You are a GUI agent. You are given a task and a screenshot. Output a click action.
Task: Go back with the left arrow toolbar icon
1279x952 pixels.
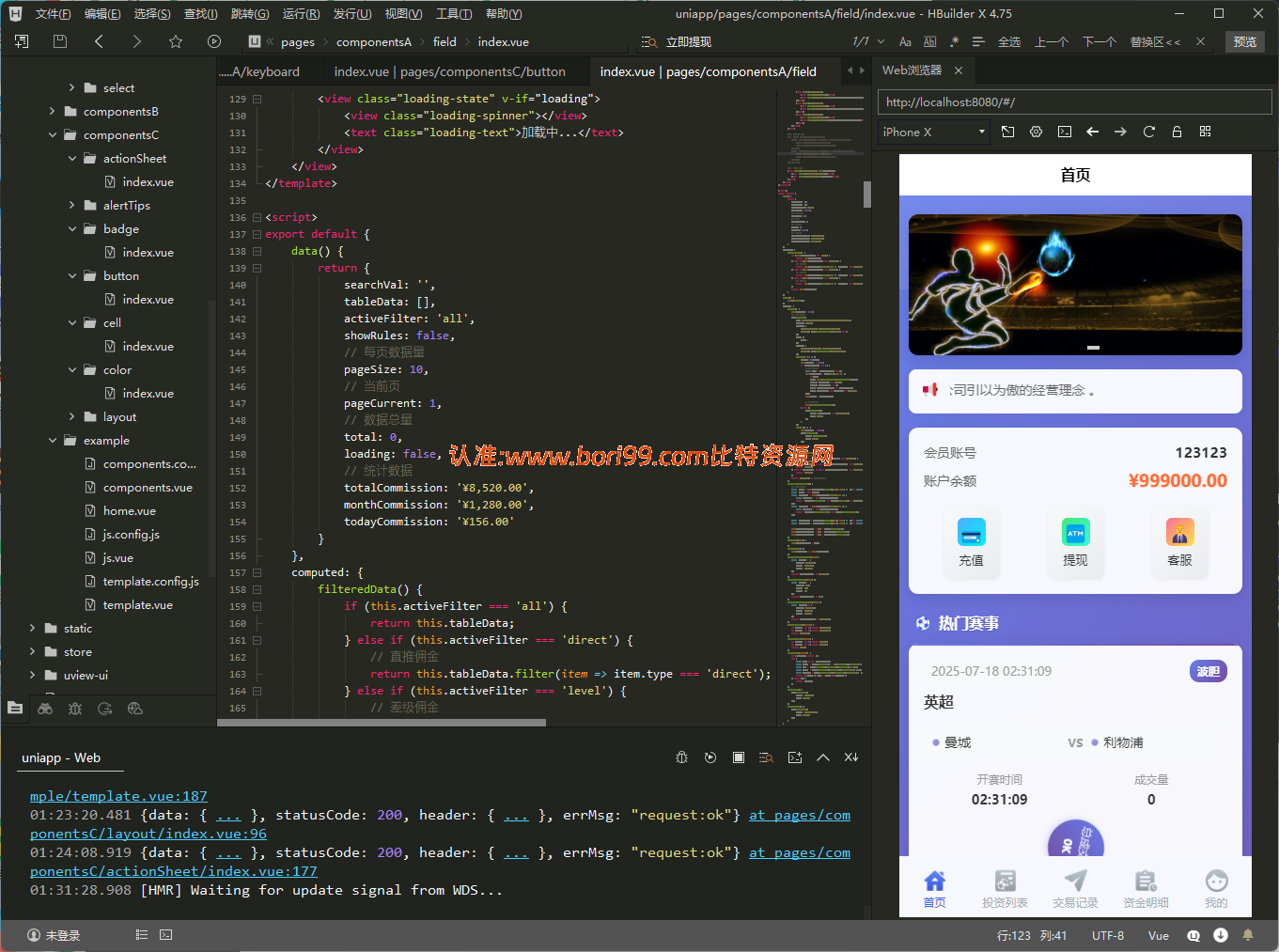[x=99, y=41]
